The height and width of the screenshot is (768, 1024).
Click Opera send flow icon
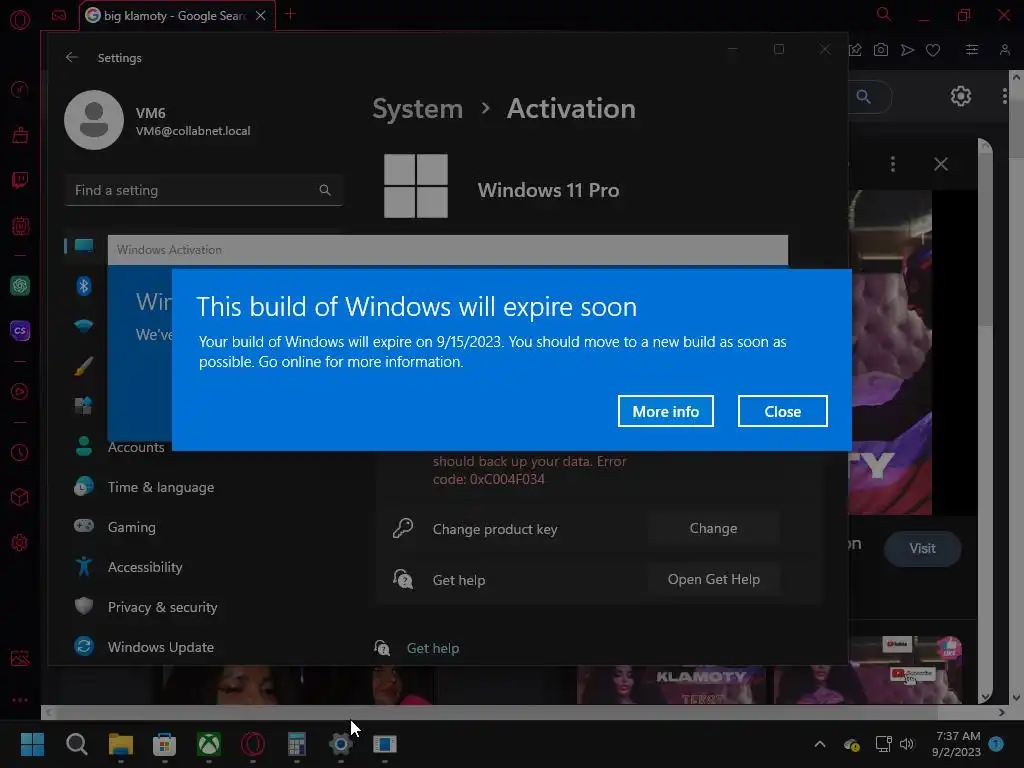click(907, 50)
